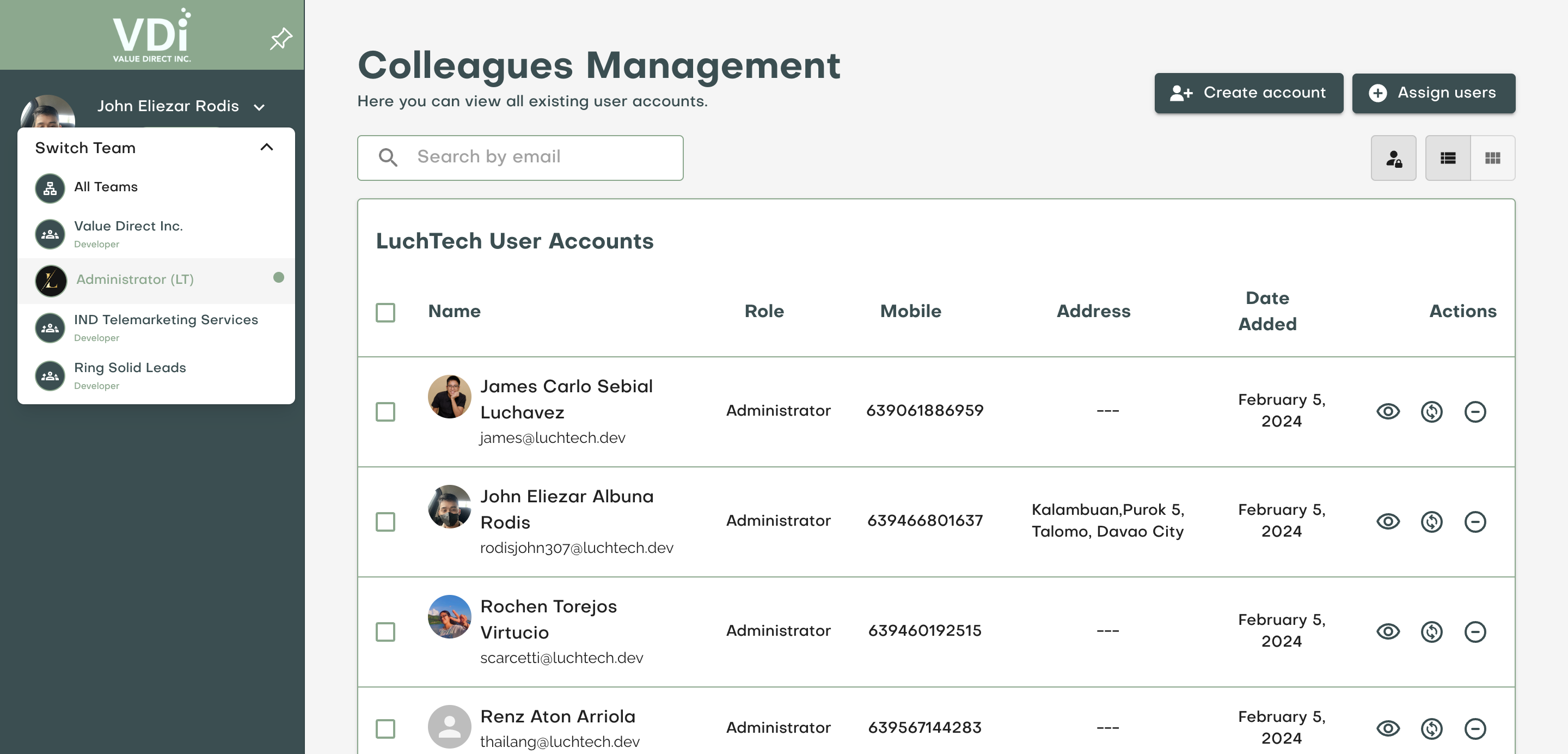Collapse the Switch Team list
1568x754 pixels.
(267, 148)
